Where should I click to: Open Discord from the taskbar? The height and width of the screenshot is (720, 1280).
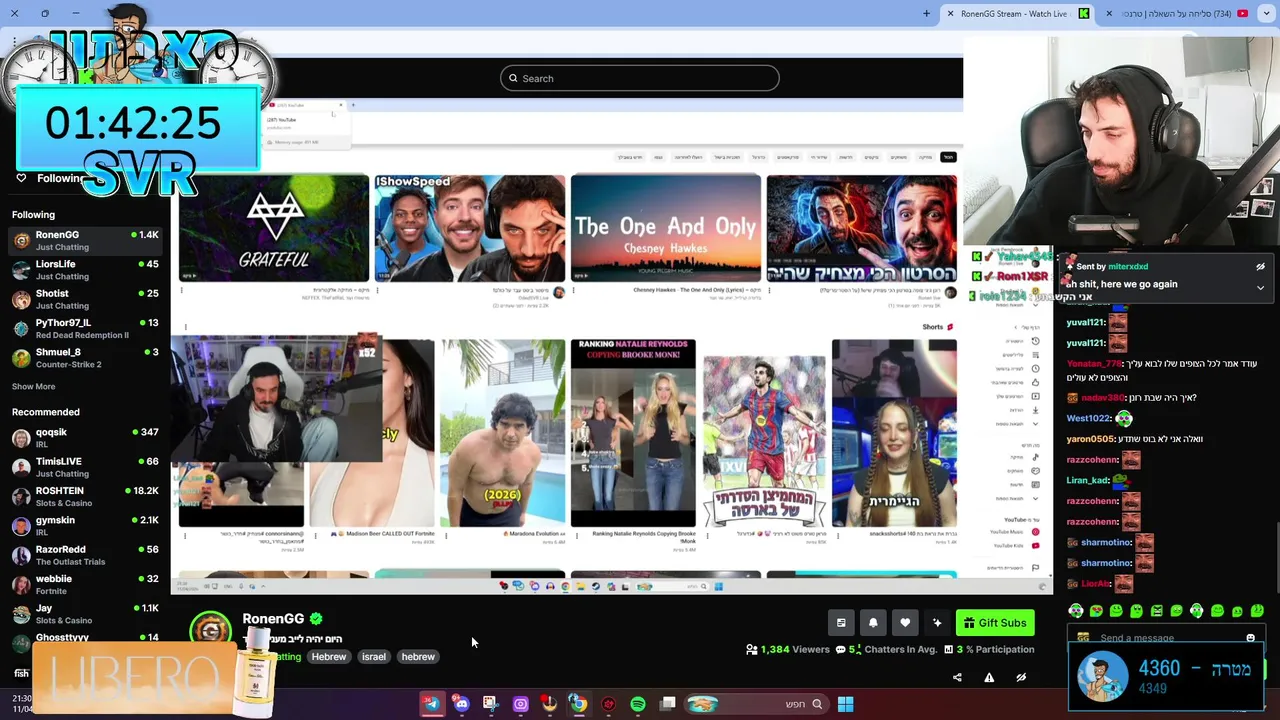tap(461, 704)
